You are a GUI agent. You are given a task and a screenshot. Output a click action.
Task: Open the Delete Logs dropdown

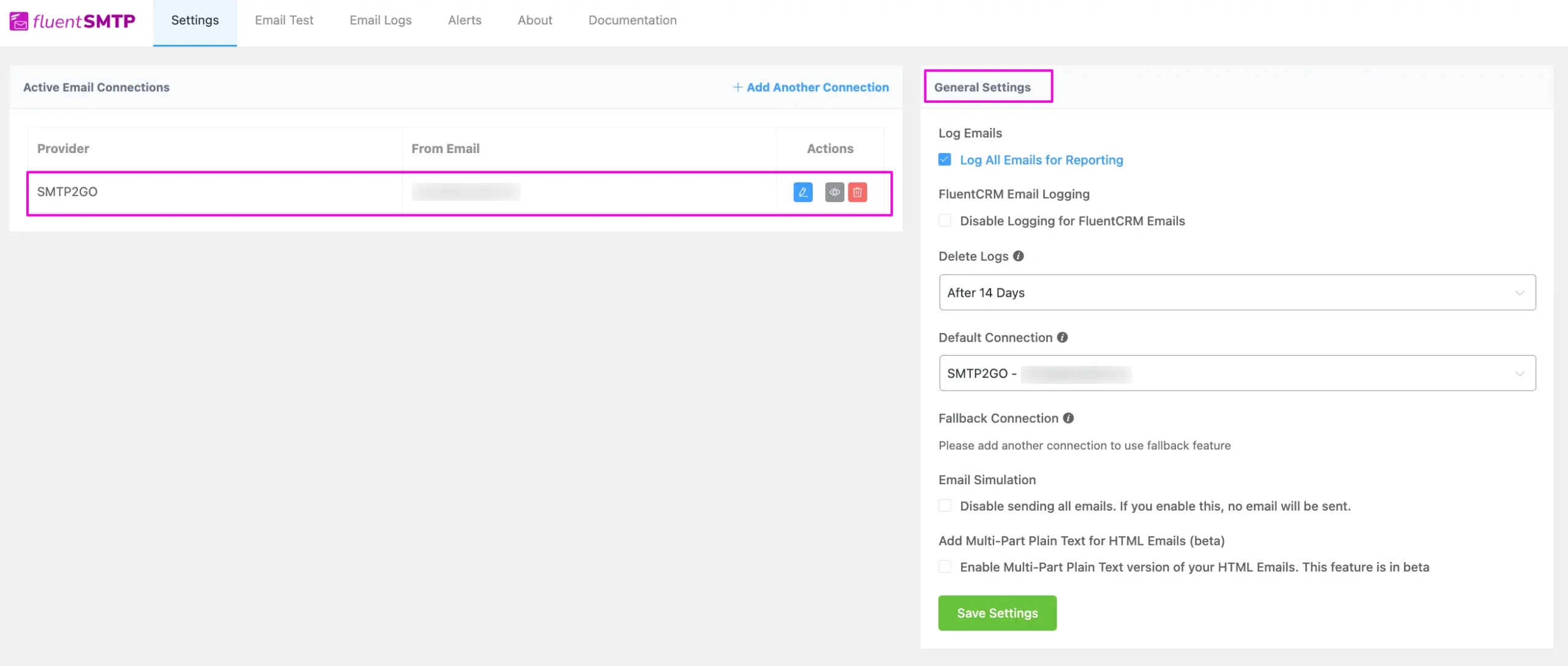pyautogui.click(x=1237, y=293)
